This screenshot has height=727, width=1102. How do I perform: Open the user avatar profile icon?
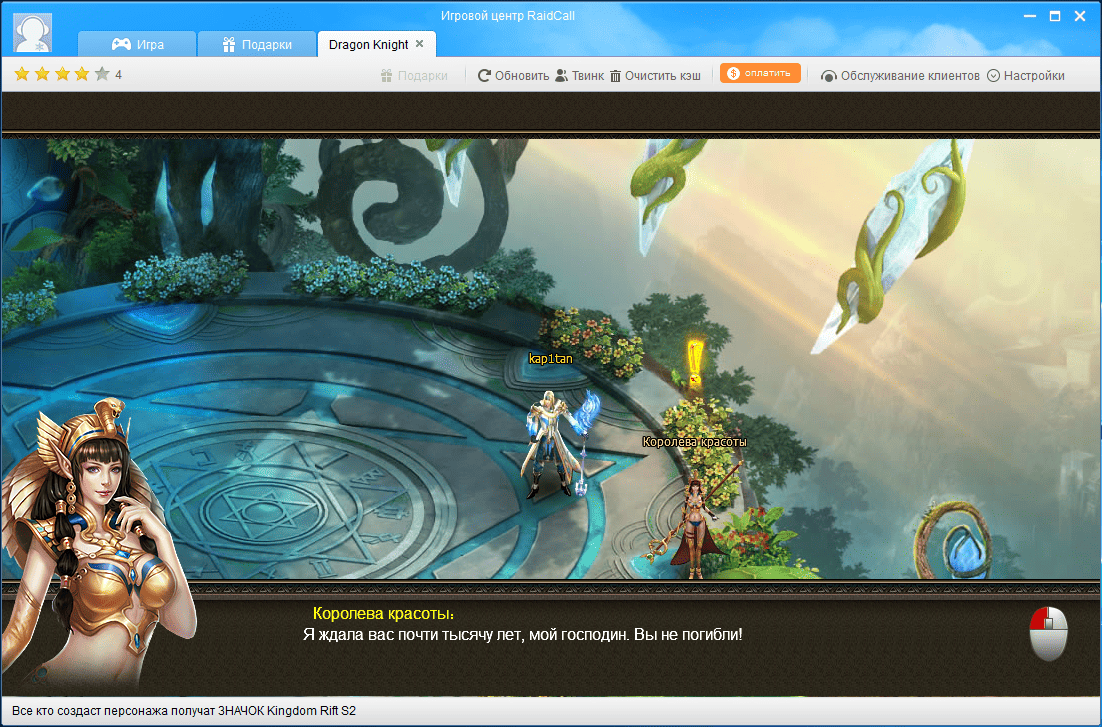(32, 33)
